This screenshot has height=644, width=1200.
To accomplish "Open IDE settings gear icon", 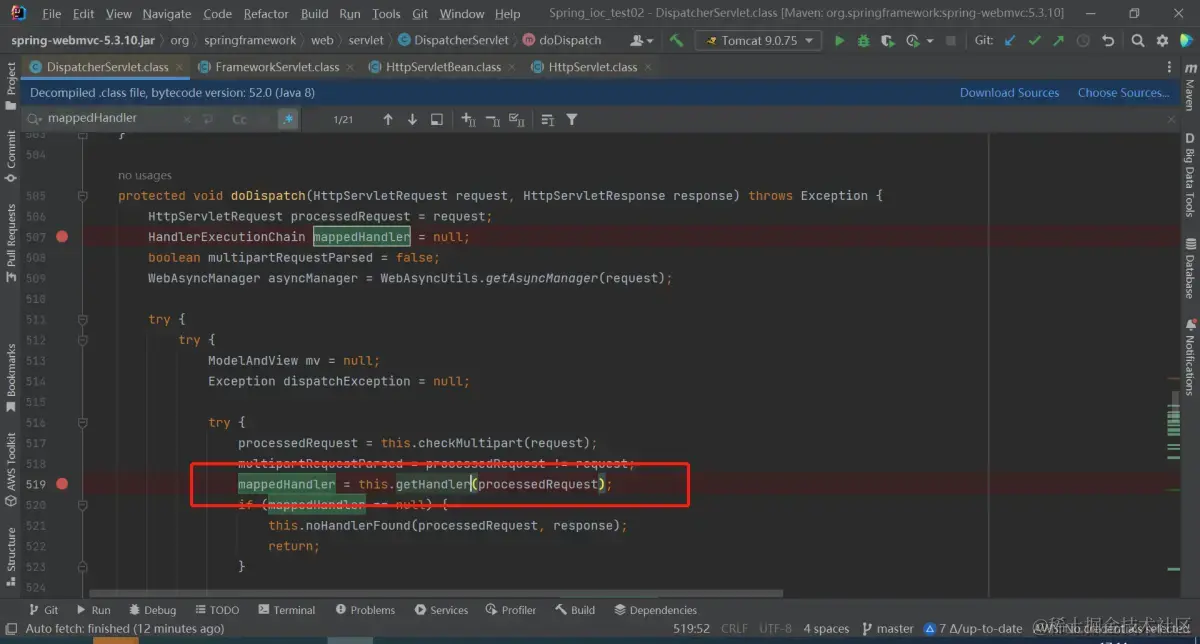I will [x=1162, y=41].
